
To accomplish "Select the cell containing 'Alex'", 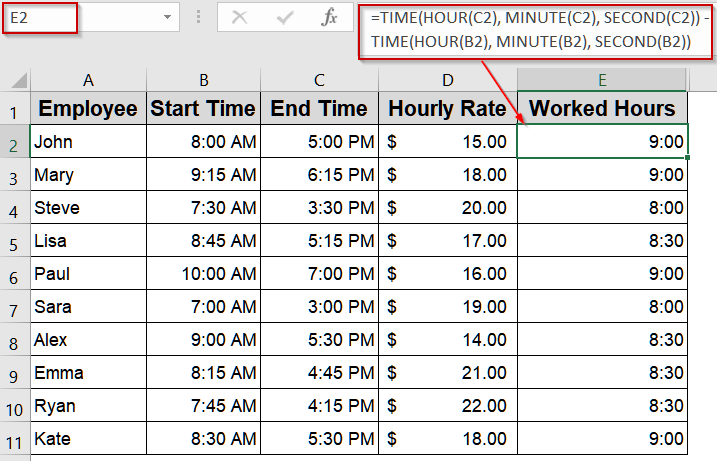I will coord(88,339).
